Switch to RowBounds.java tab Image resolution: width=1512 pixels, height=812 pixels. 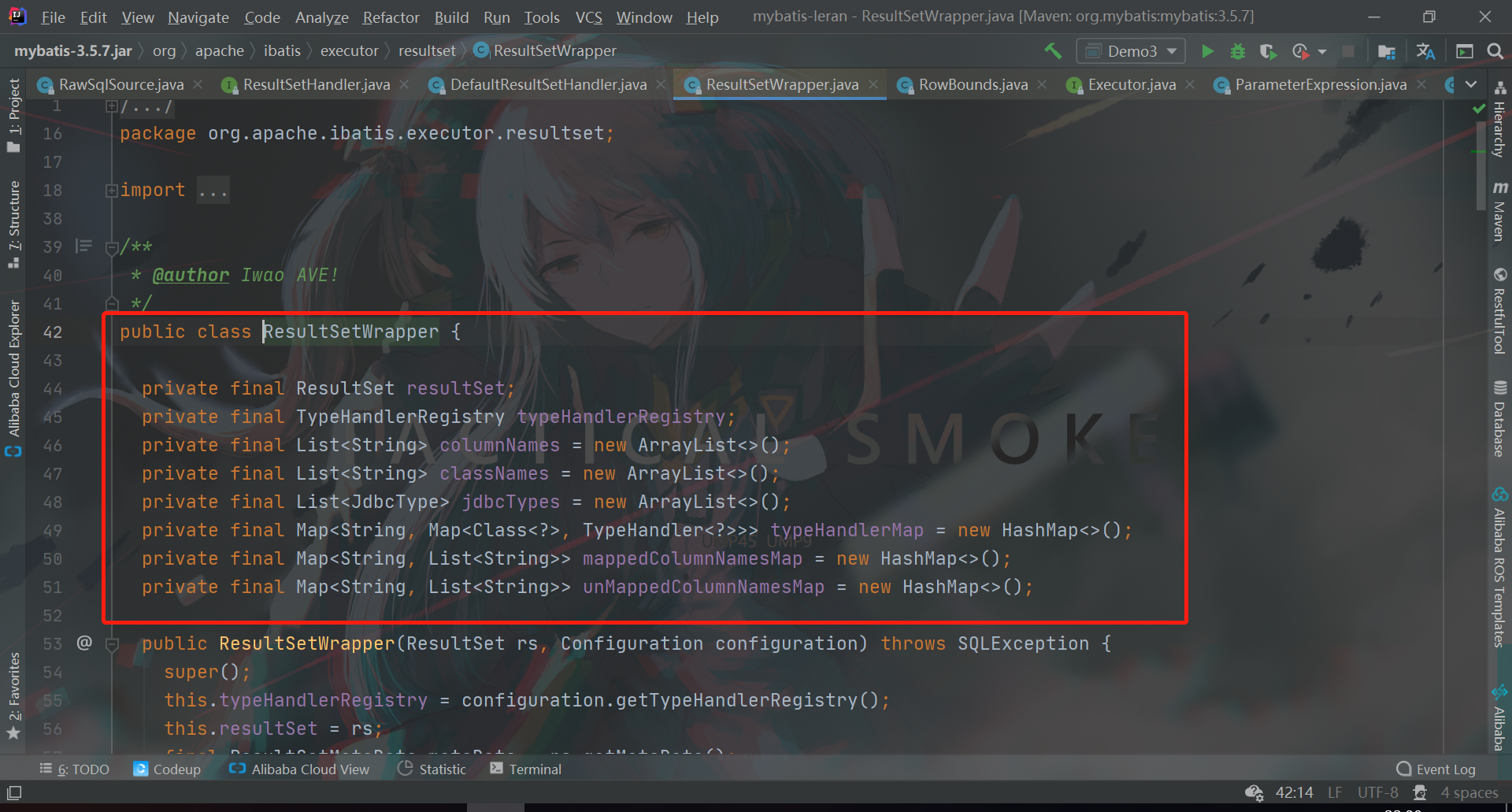click(x=973, y=84)
